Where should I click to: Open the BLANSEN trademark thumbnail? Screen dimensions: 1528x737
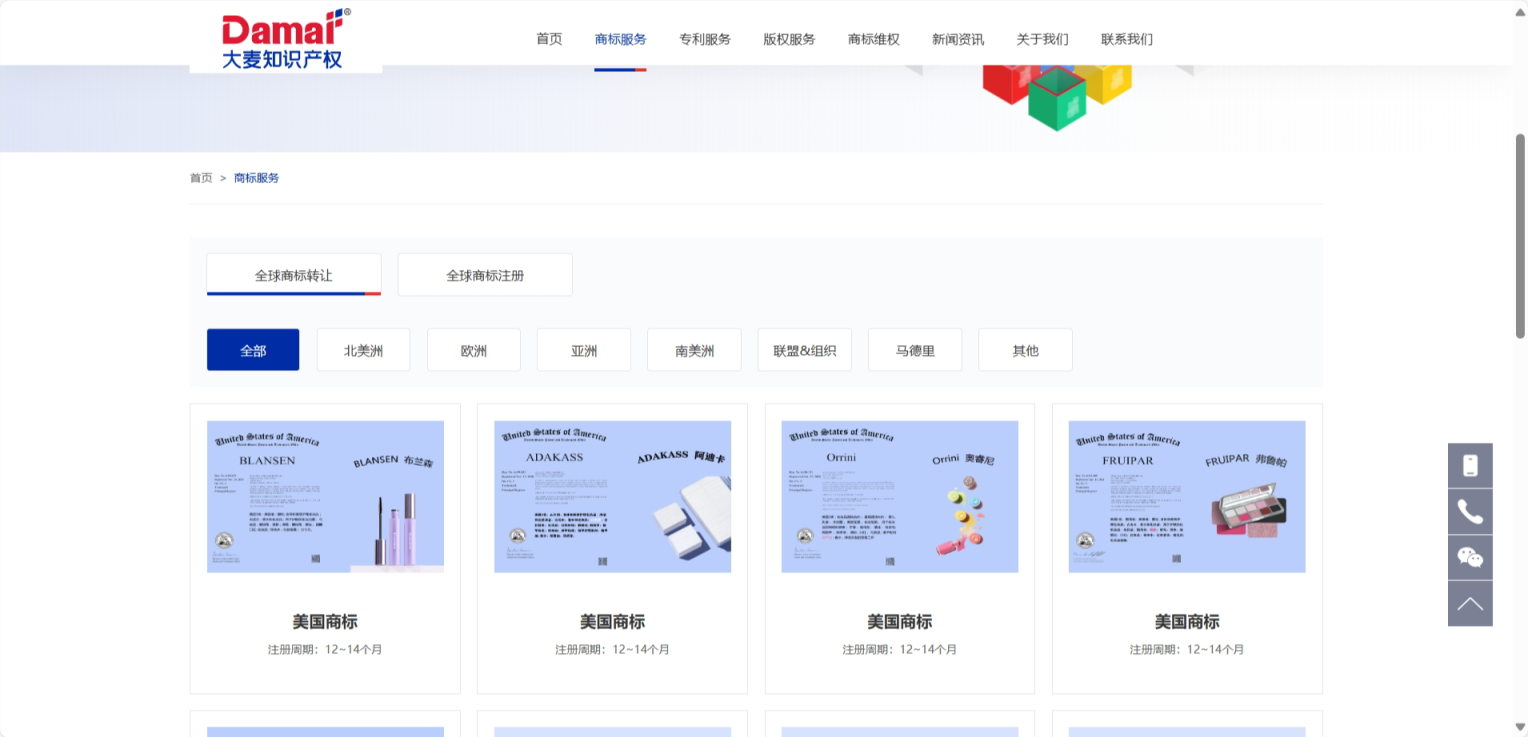coord(325,496)
